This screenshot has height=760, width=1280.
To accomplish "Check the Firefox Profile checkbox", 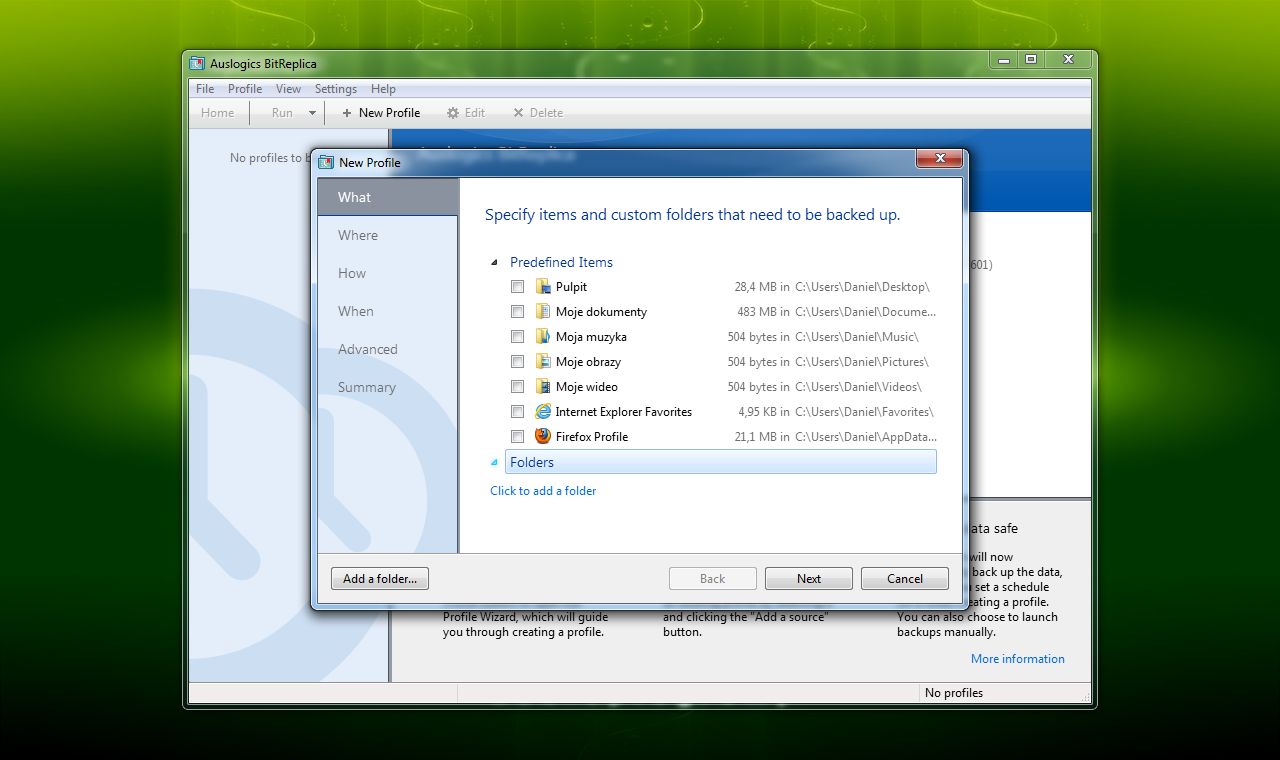I will coord(517,437).
